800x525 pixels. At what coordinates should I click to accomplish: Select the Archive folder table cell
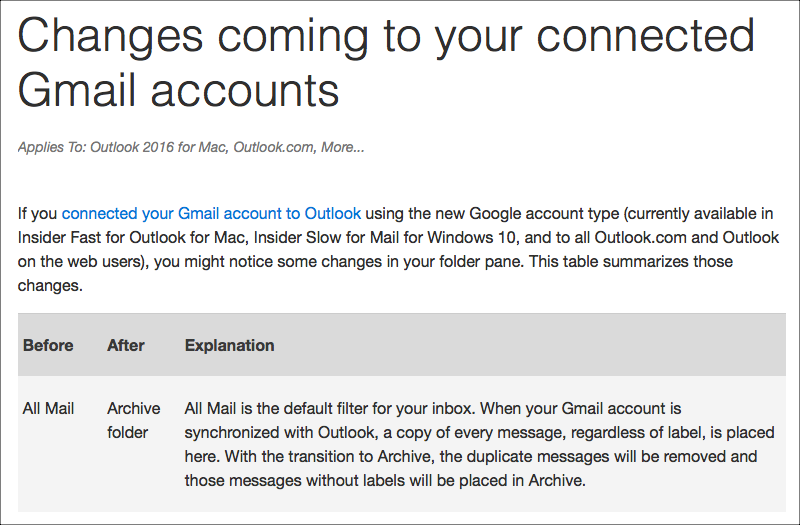pyautogui.click(x=133, y=420)
